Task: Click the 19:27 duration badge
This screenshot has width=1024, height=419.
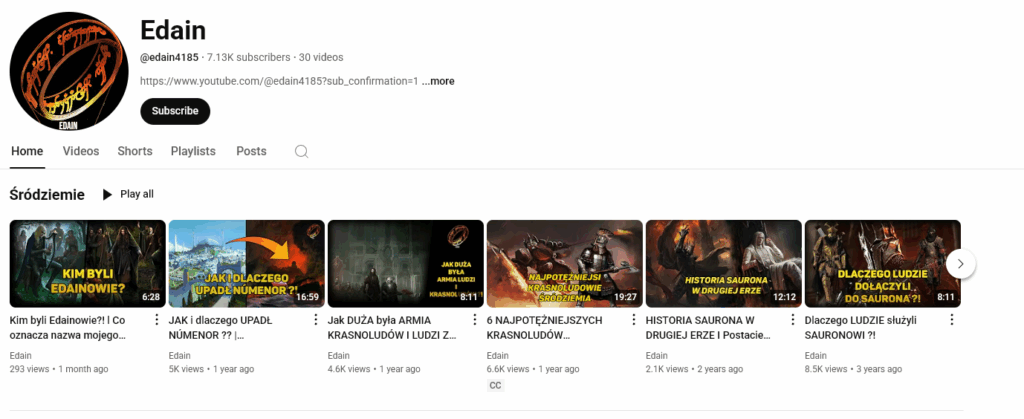Action: (626, 297)
